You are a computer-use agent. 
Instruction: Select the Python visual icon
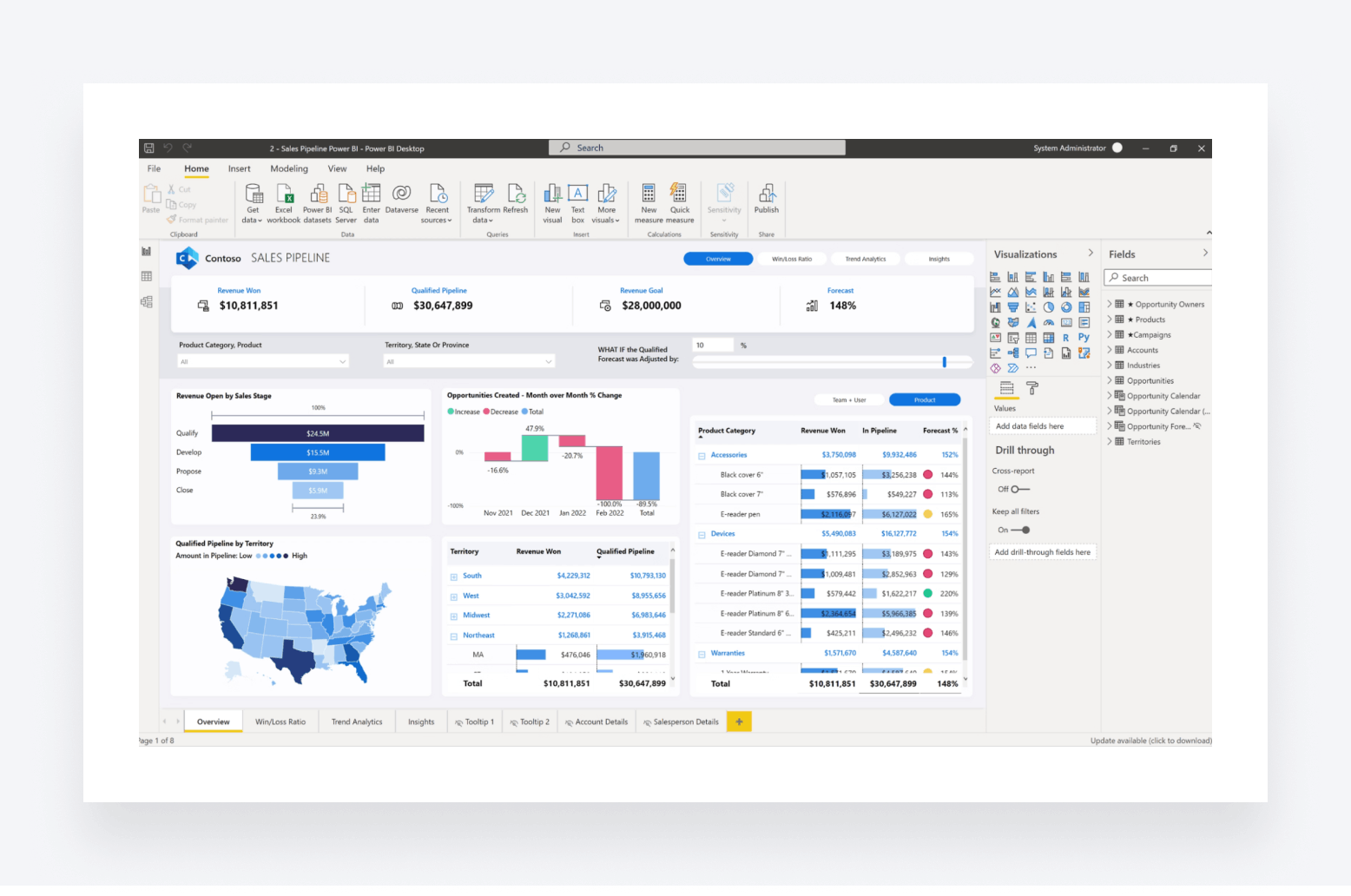click(1084, 338)
